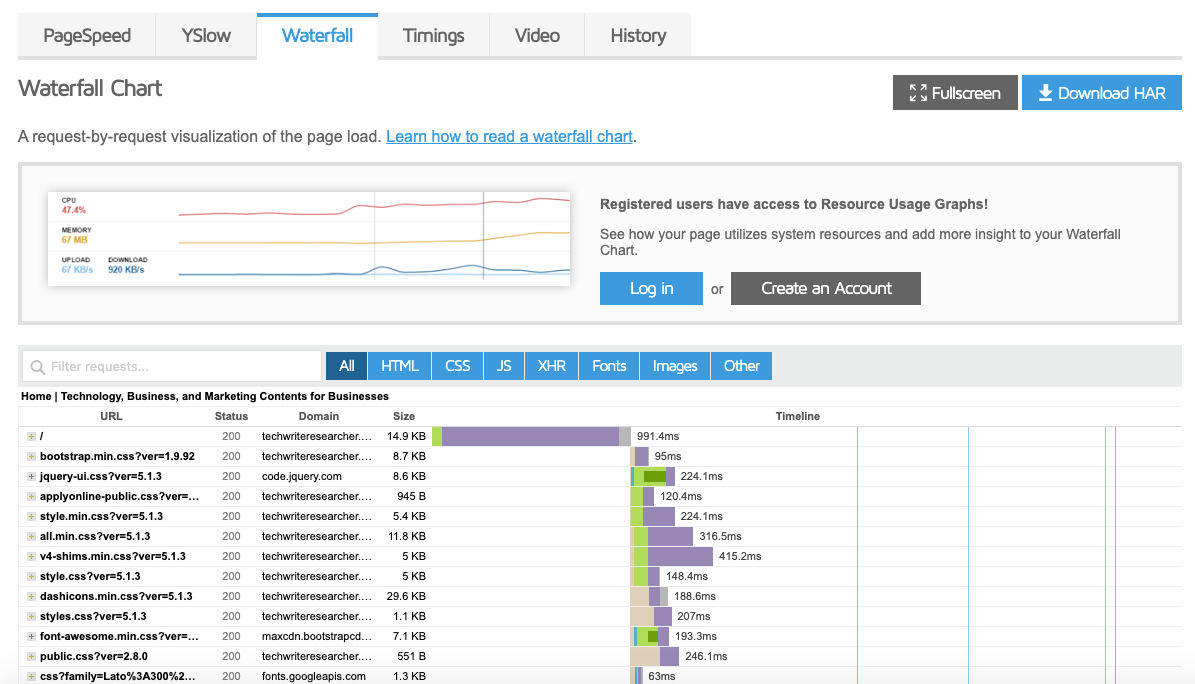
Task: Select the Fonts request filter
Action: (x=608, y=365)
